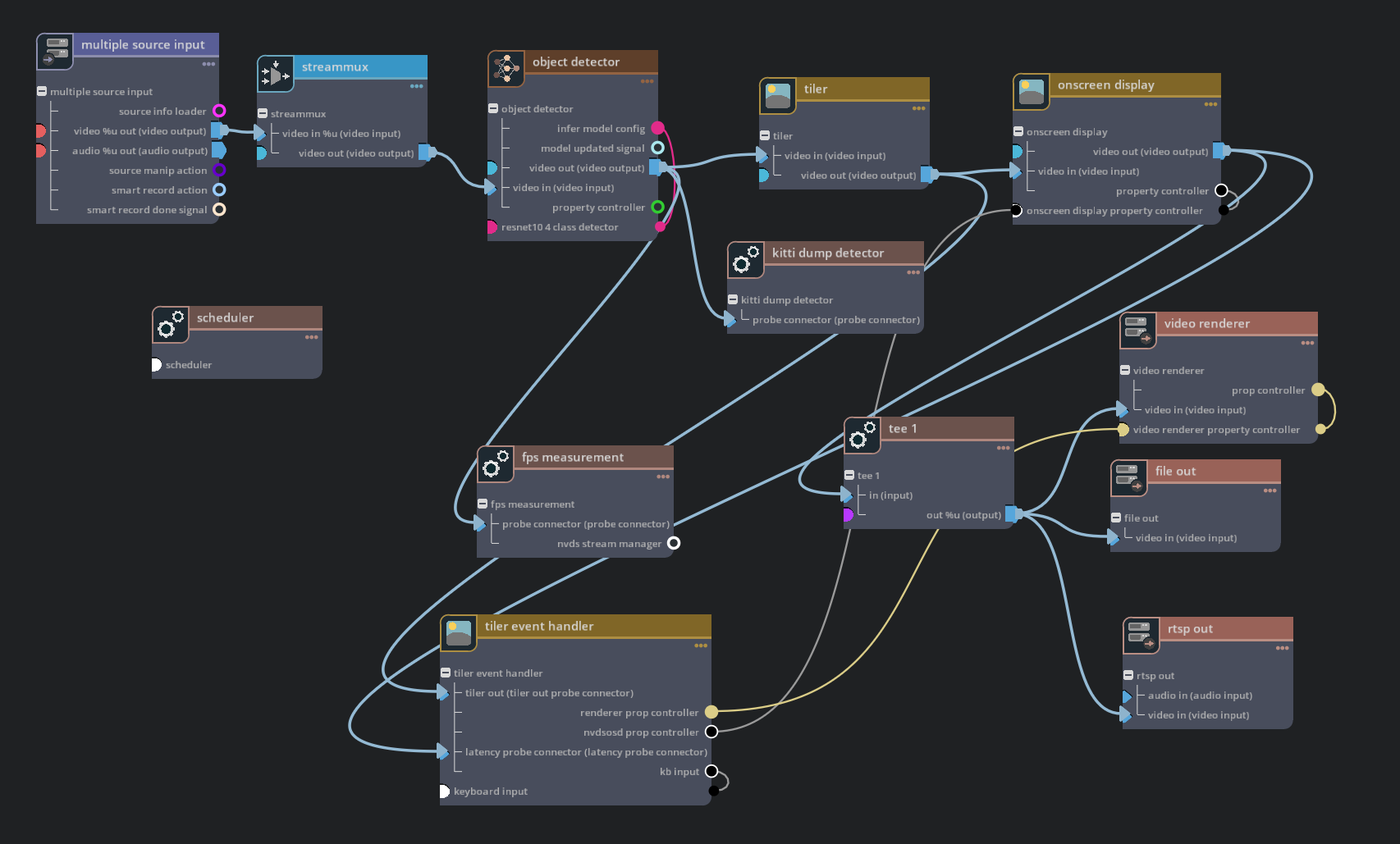
Task: Collapse the file out component tree
Action: tap(1116, 518)
